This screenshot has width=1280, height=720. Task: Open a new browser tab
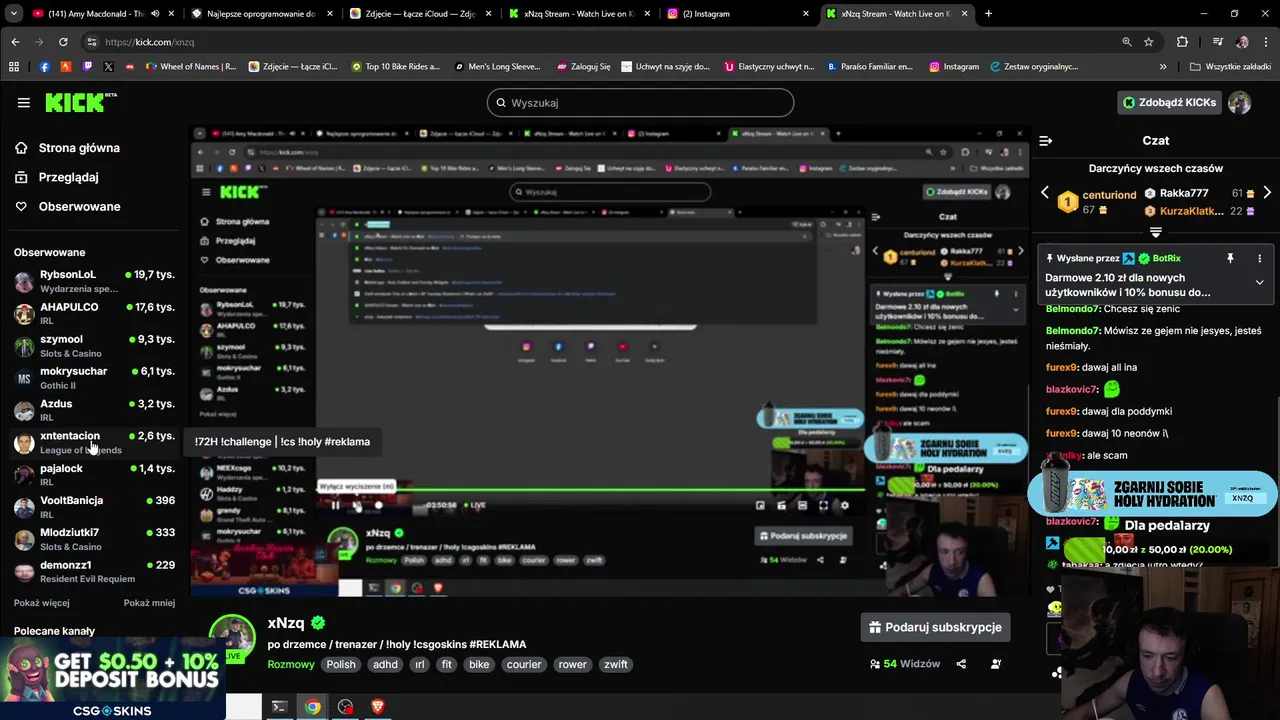[x=988, y=14]
